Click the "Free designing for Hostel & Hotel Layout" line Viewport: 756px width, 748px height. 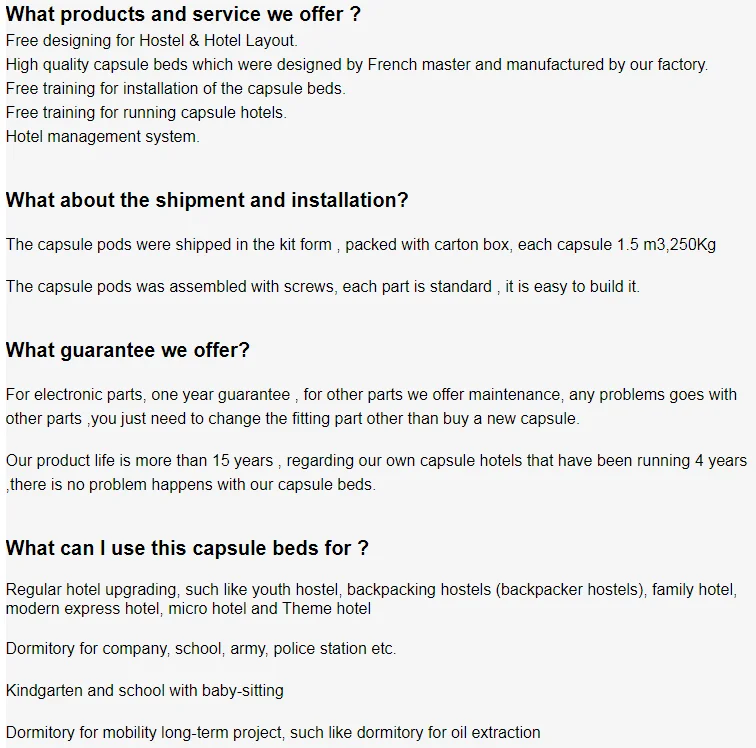tap(151, 41)
